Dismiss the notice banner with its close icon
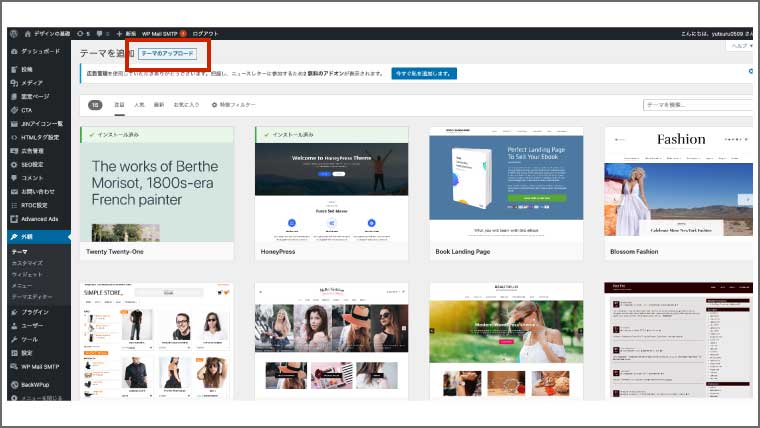 (x=750, y=71)
